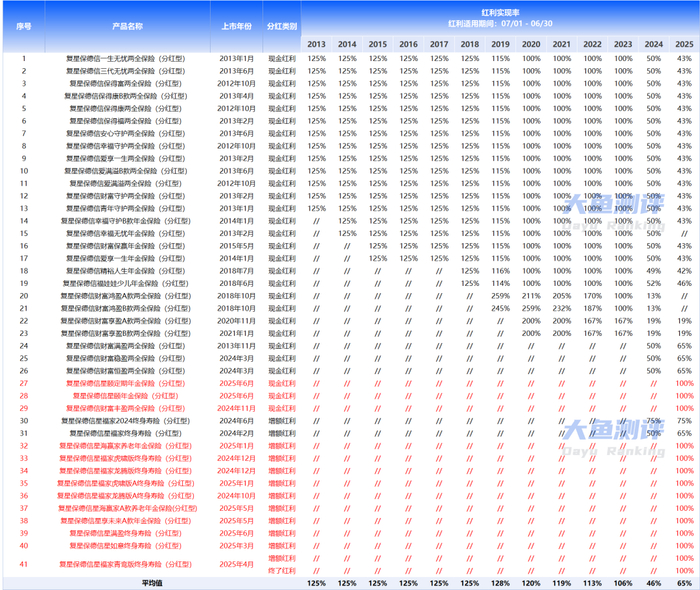Image resolution: width=700 pixels, height=590 pixels.
Task: Click the '2015年5月' launch date cell
Action: pyautogui.click(x=237, y=246)
